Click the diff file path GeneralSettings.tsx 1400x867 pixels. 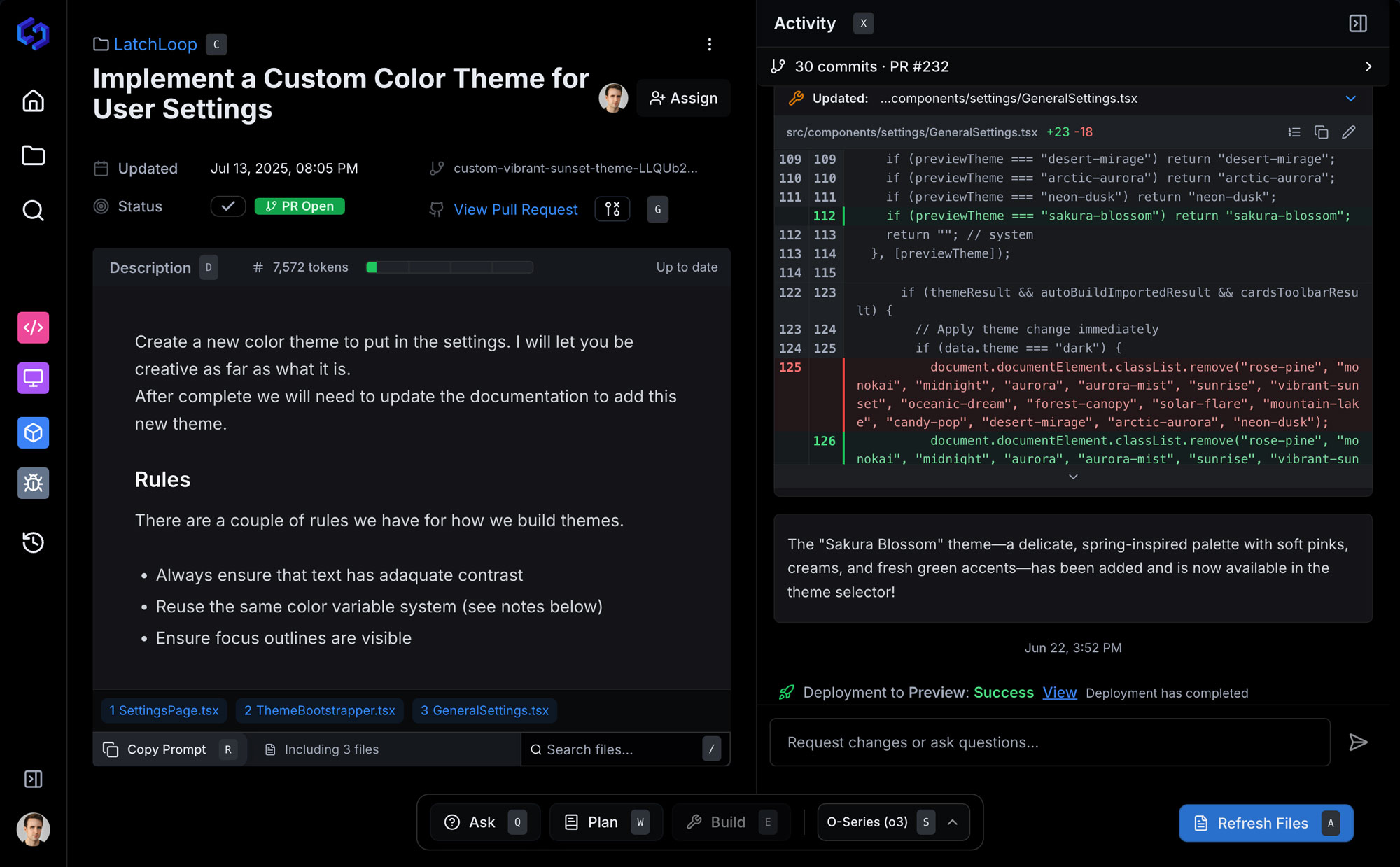[x=911, y=132]
